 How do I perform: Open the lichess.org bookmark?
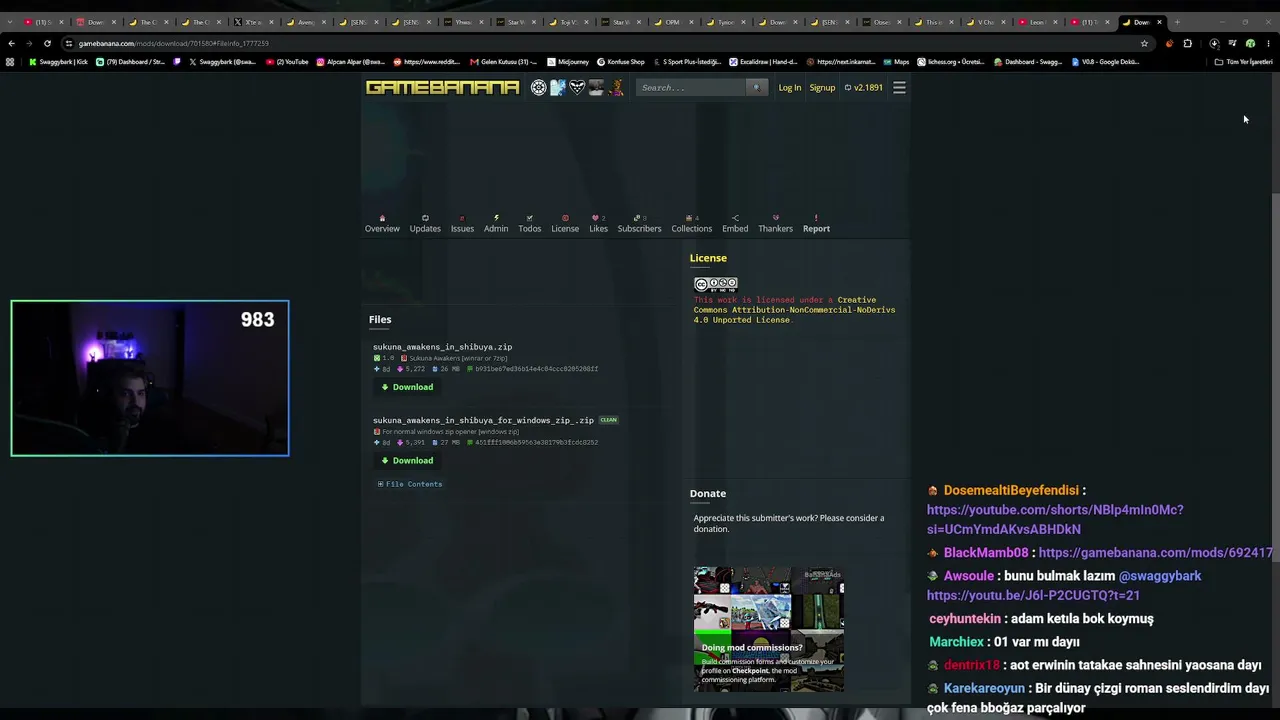pos(951,62)
